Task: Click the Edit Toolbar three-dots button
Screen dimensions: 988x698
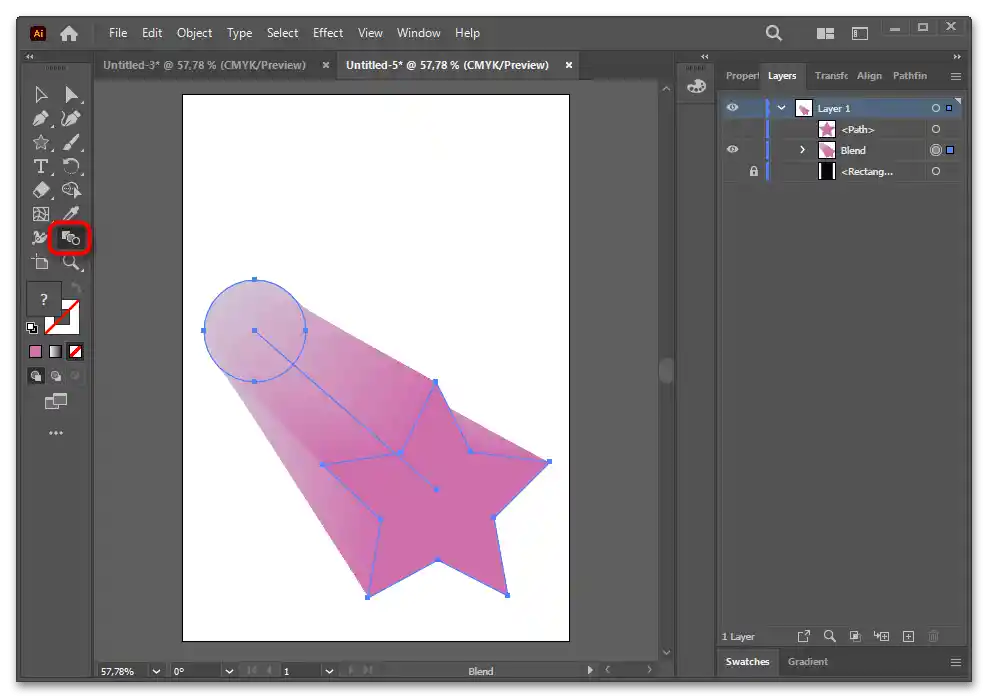Action: pos(56,433)
